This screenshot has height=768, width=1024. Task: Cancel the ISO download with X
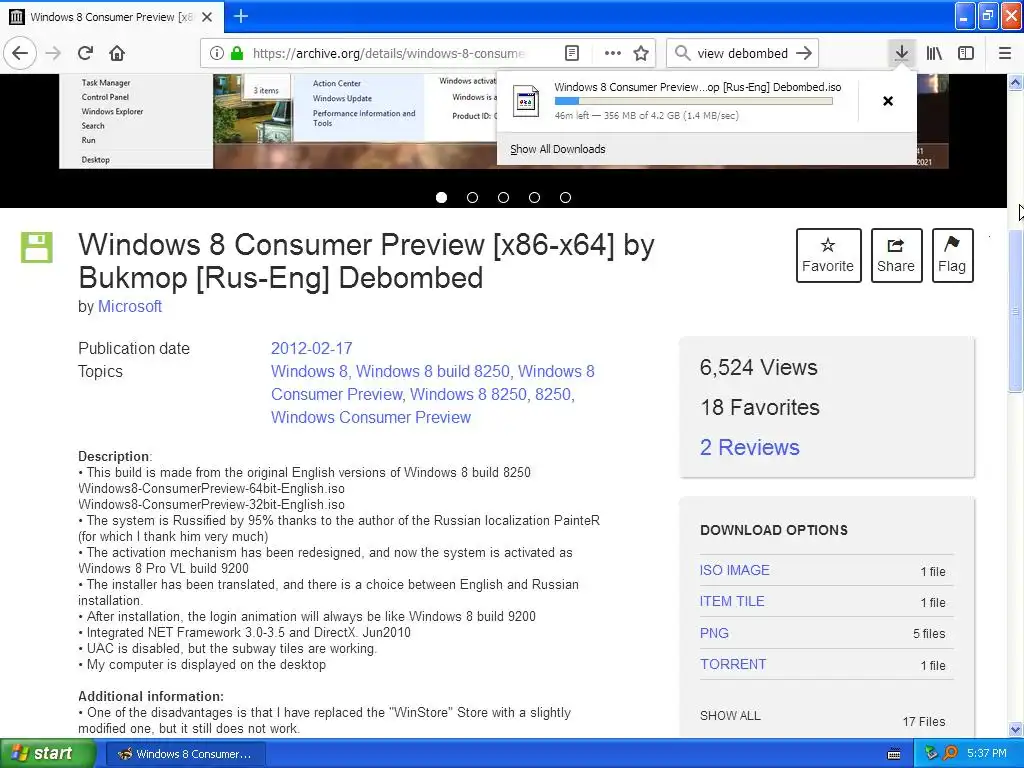click(888, 101)
